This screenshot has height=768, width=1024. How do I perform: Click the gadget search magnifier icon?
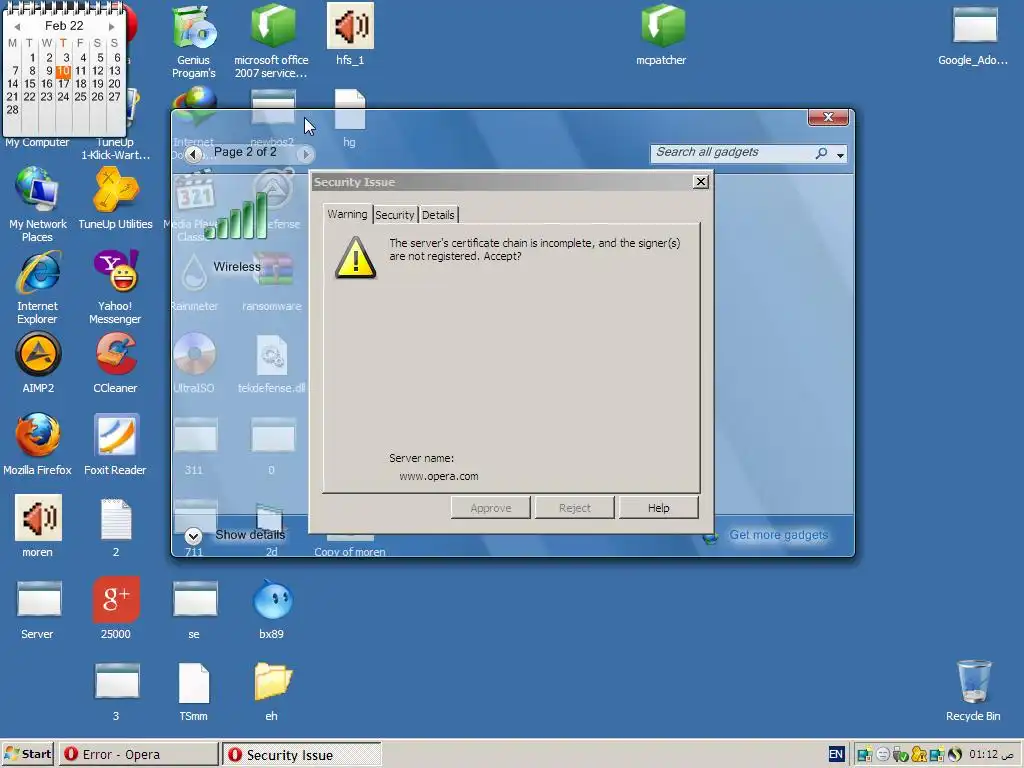822,153
